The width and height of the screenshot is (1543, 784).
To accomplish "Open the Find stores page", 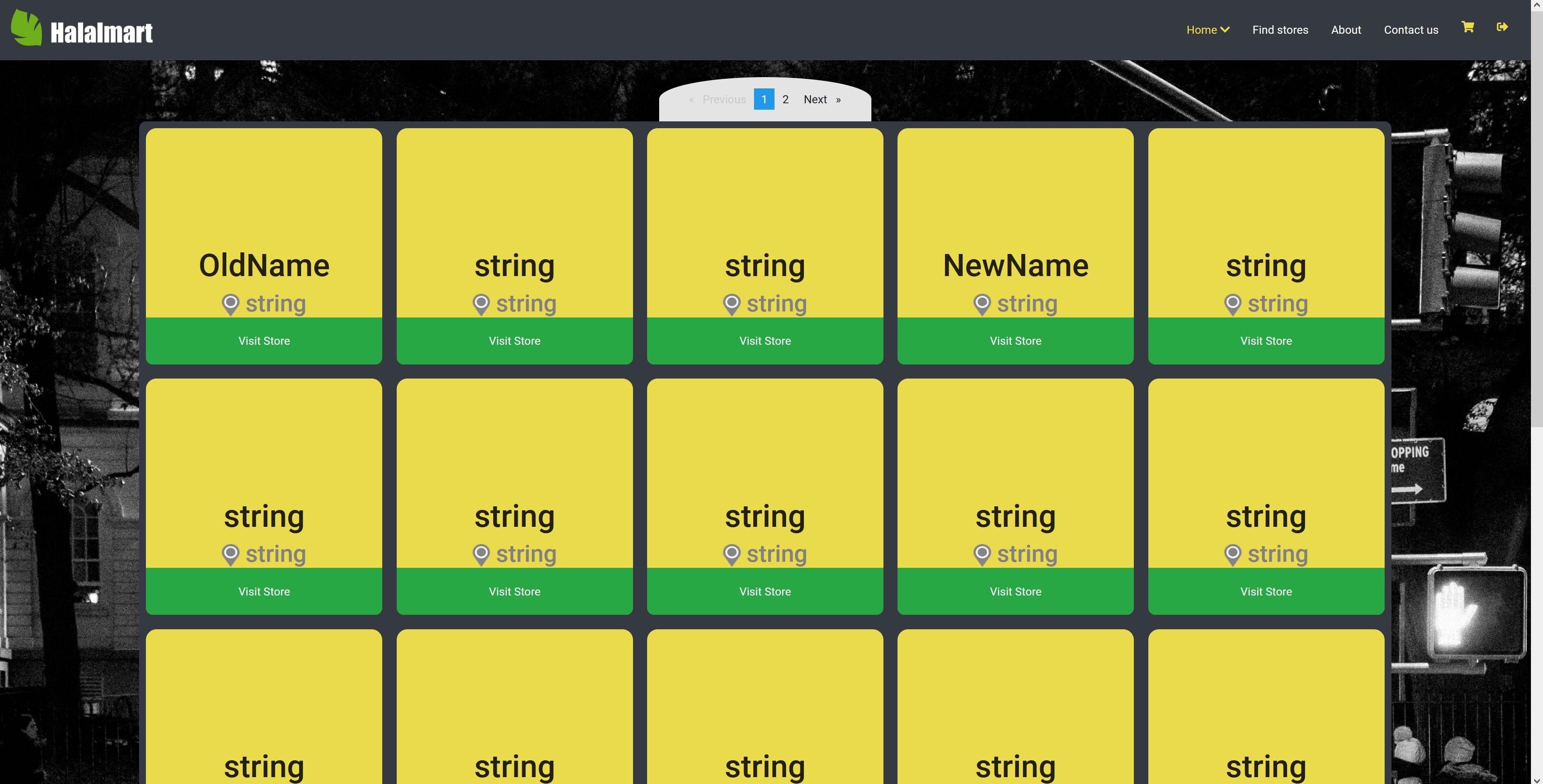I will click(1280, 30).
